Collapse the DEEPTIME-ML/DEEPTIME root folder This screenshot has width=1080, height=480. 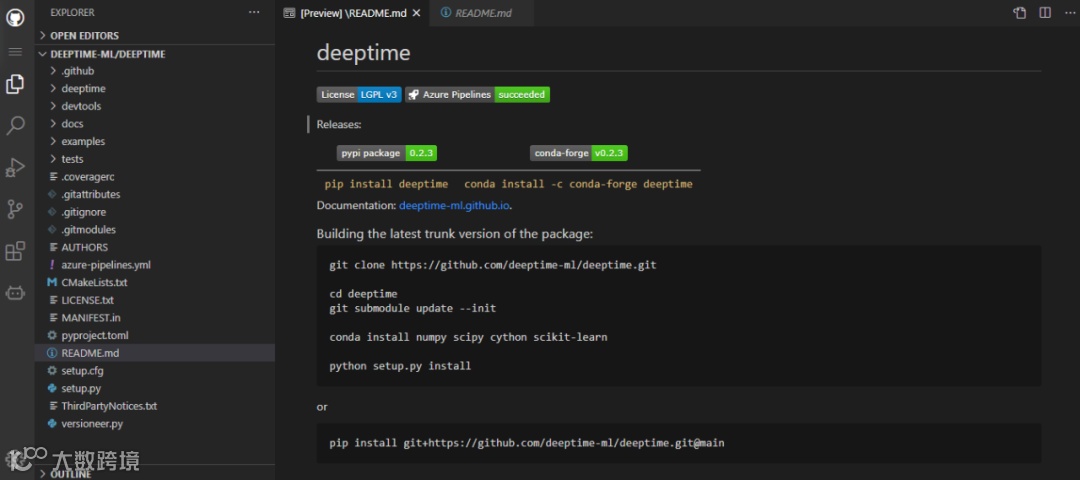pyautogui.click(x=155, y=54)
